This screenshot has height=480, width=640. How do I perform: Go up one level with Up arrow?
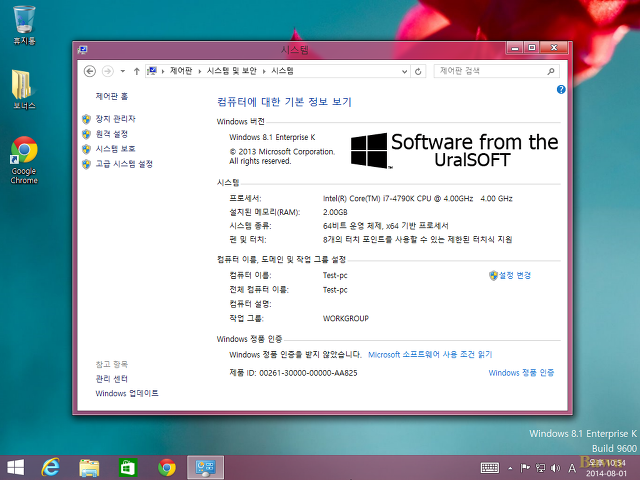[x=137, y=71]
